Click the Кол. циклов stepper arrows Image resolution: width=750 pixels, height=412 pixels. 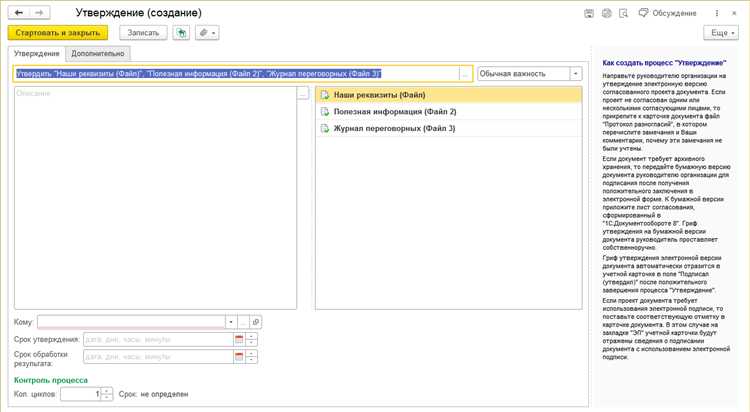[x=107, y=394]
